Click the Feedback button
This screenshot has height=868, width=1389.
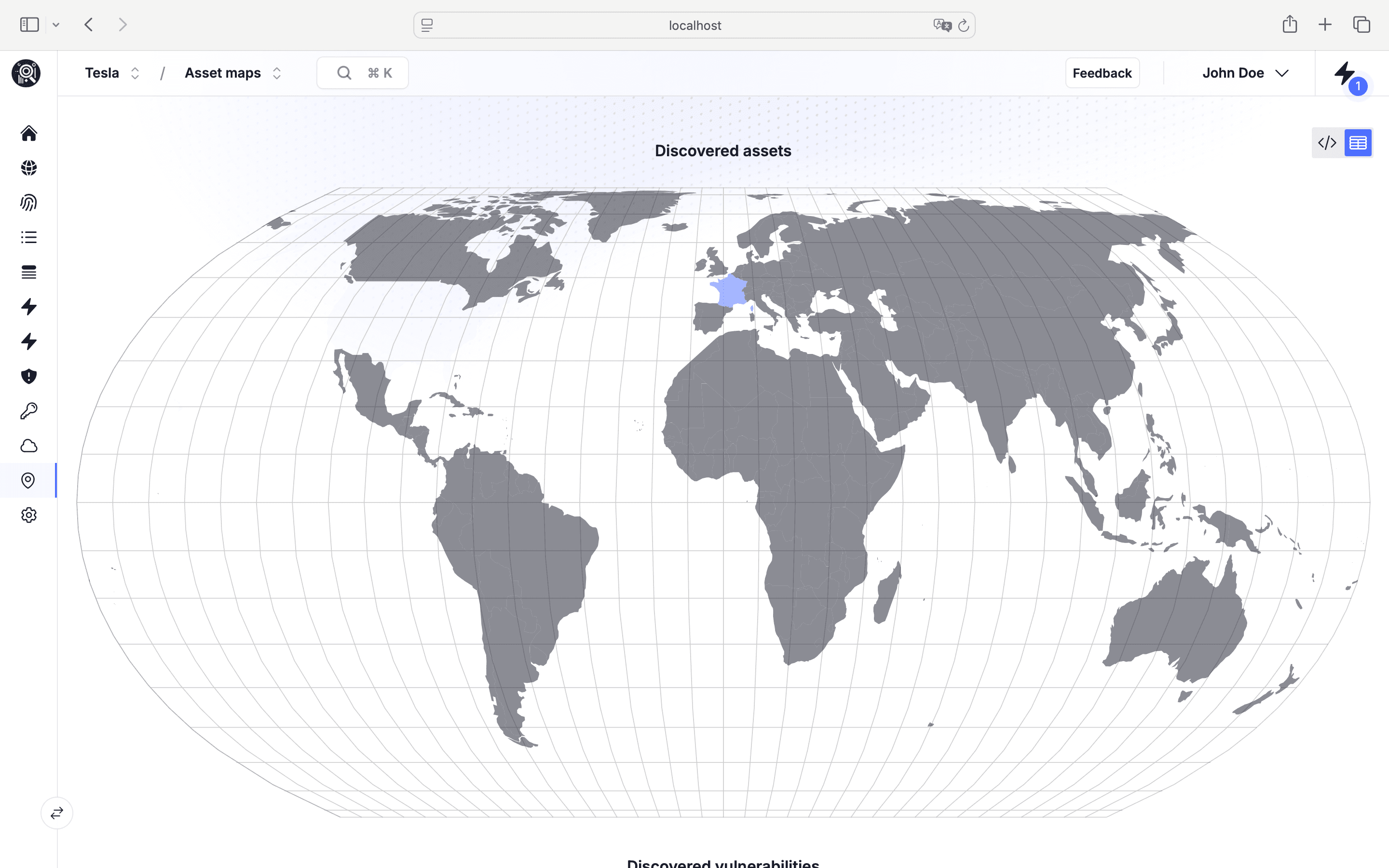[1102, 73]
